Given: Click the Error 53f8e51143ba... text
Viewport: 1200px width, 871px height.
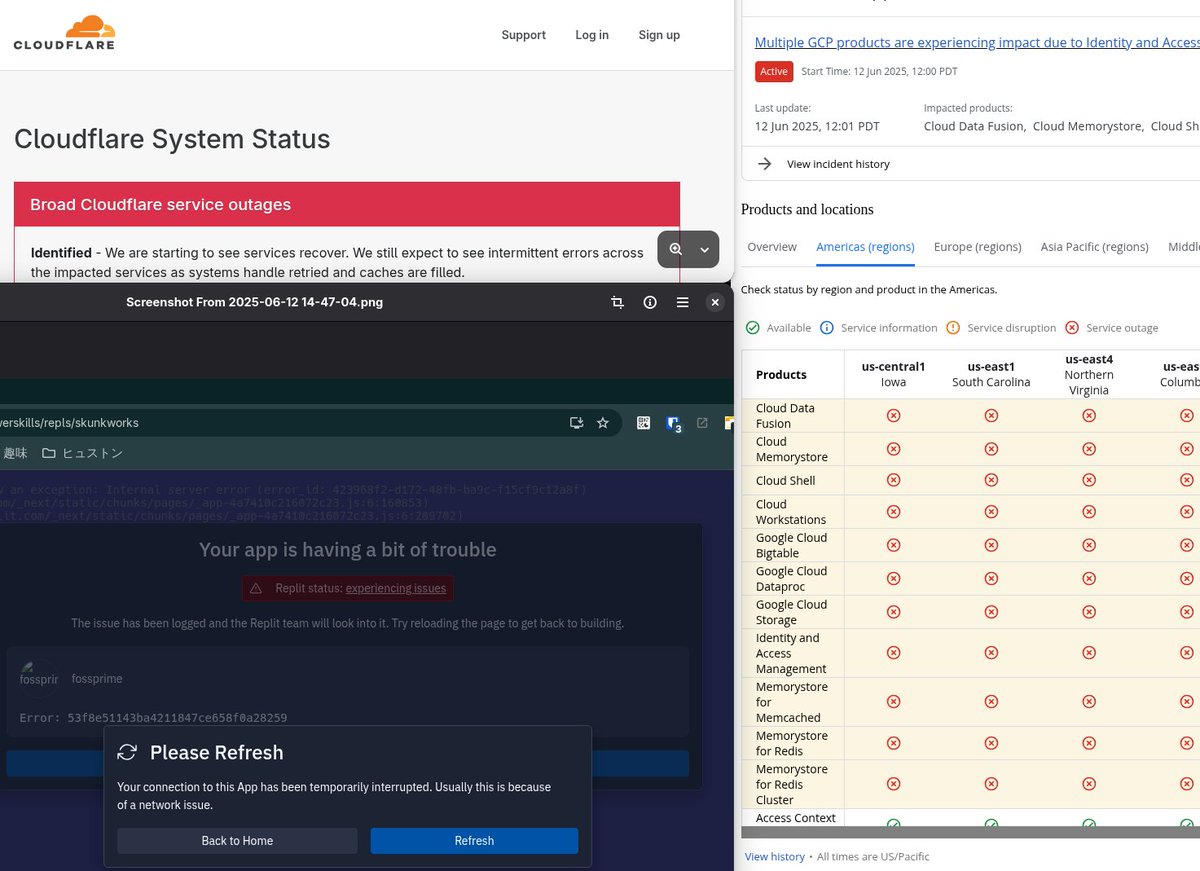Looking at the screenshot, I should pos(153,718).
